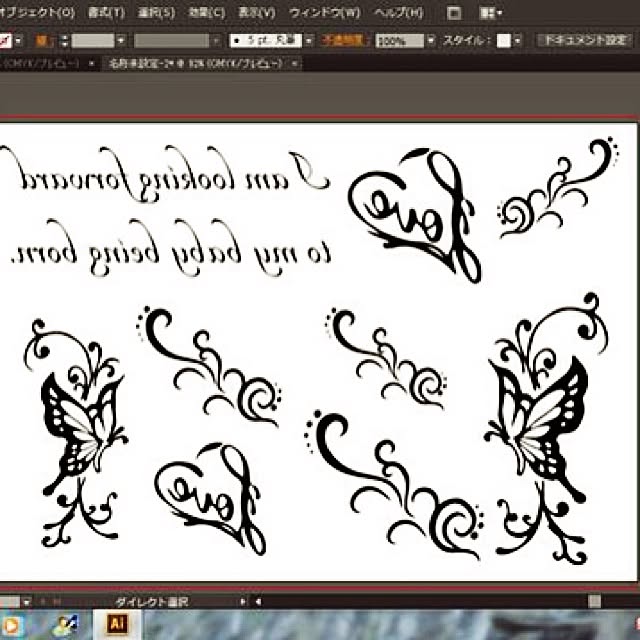This screenshot has height=640, width=640.
Task: Click the スタイル graphic style swatch
Action: click(504, 40)
